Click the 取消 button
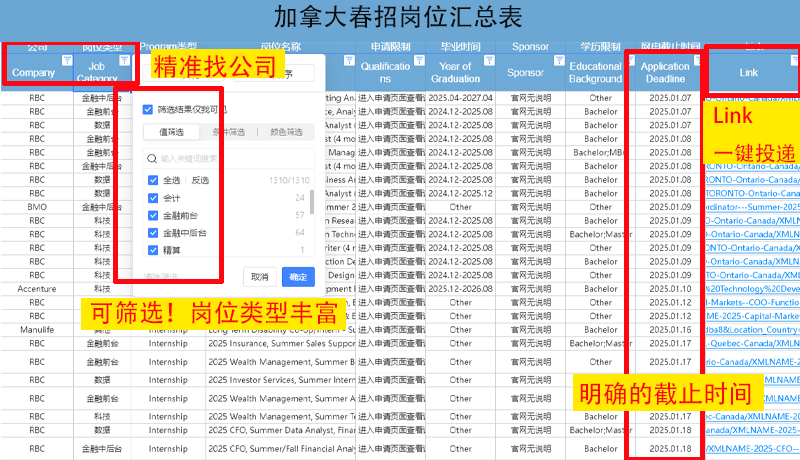This screenshot has height=460, width=800. [260, 277]
